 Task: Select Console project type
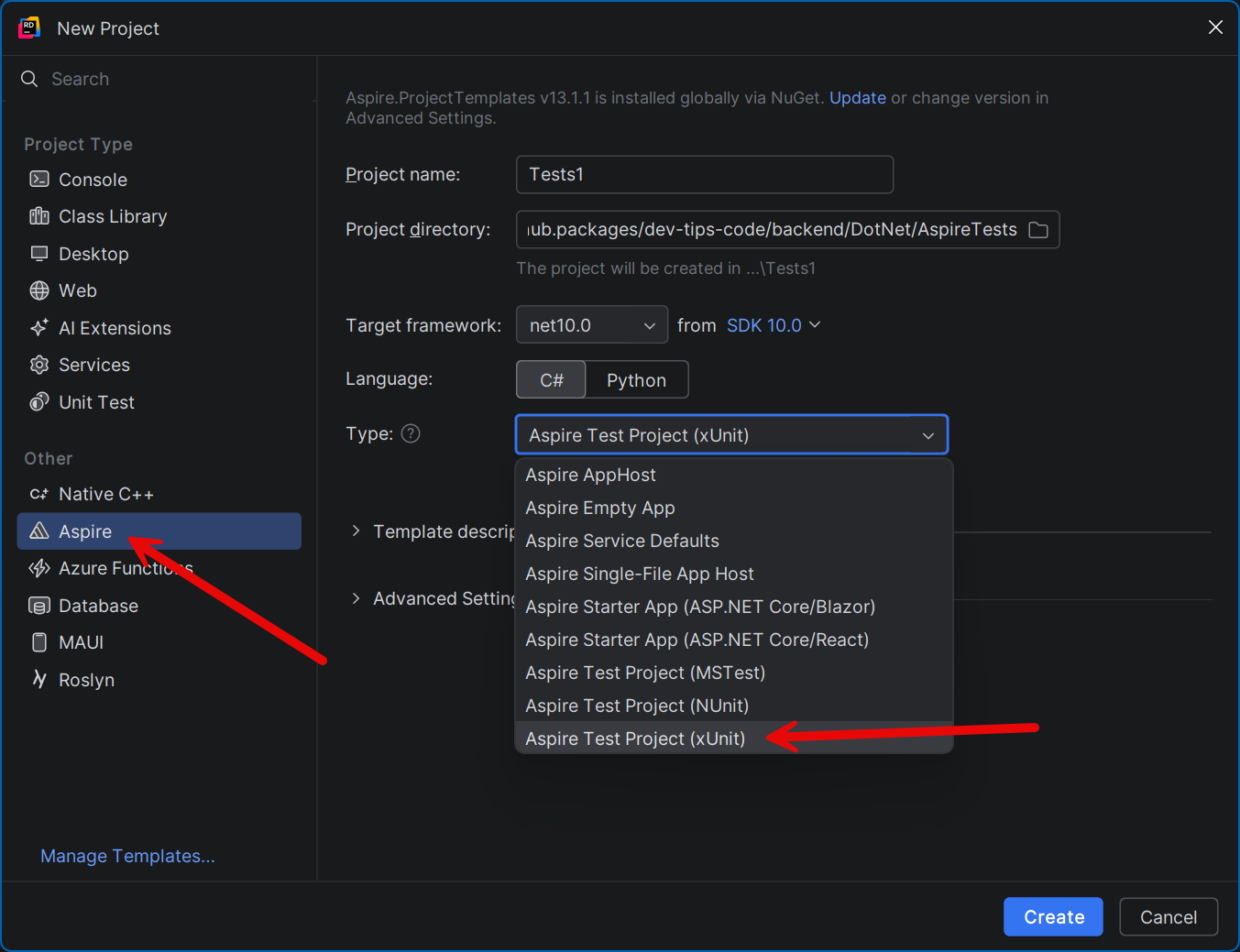coord(159,180)
